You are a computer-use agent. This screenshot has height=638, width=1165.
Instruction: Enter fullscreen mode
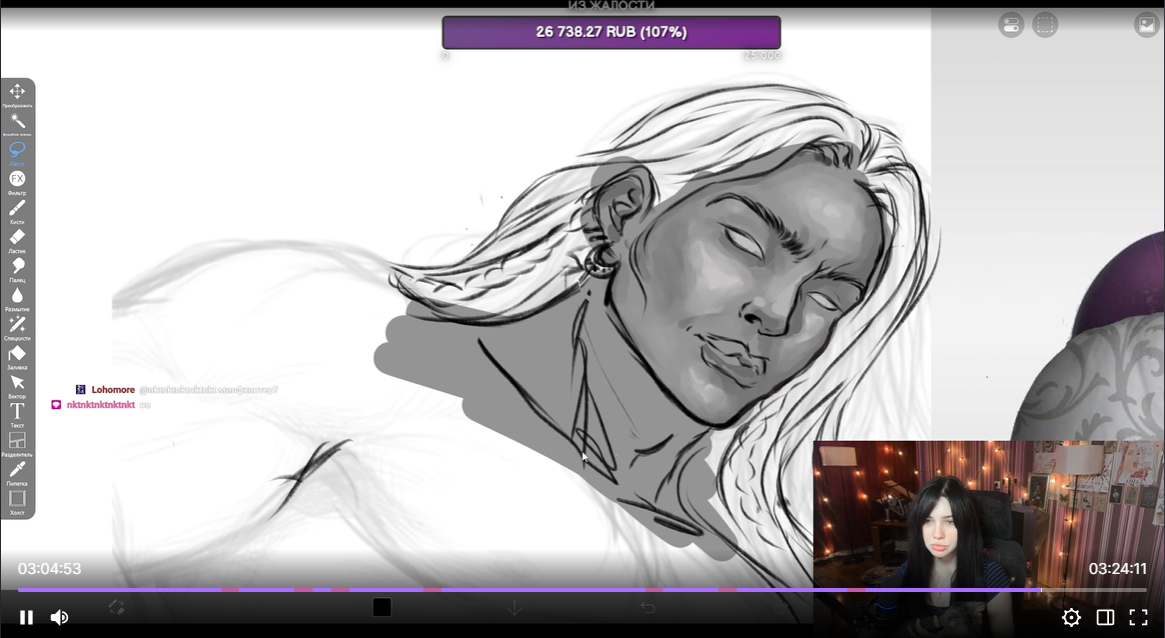coord(1138,617)
